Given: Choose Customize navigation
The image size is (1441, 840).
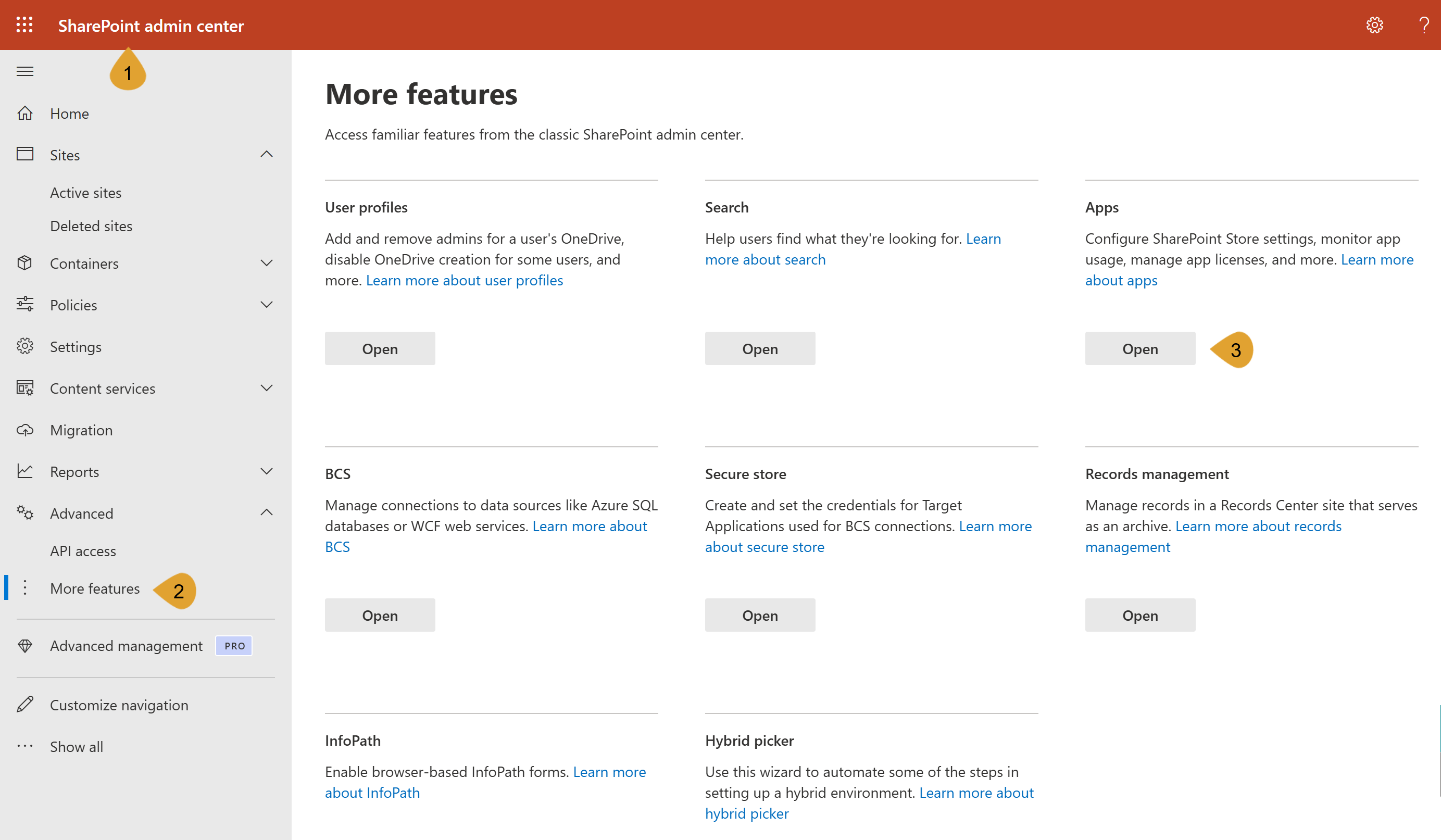Looking at the screenshot, I should pos(119,705).
